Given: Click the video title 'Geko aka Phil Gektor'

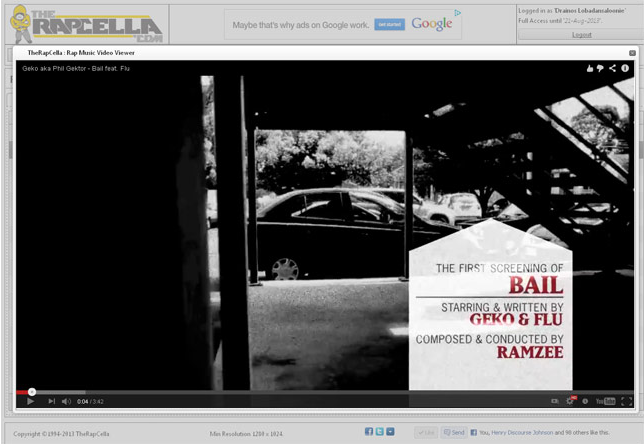Looking at the screenshot, I should (x=76, y=69).
